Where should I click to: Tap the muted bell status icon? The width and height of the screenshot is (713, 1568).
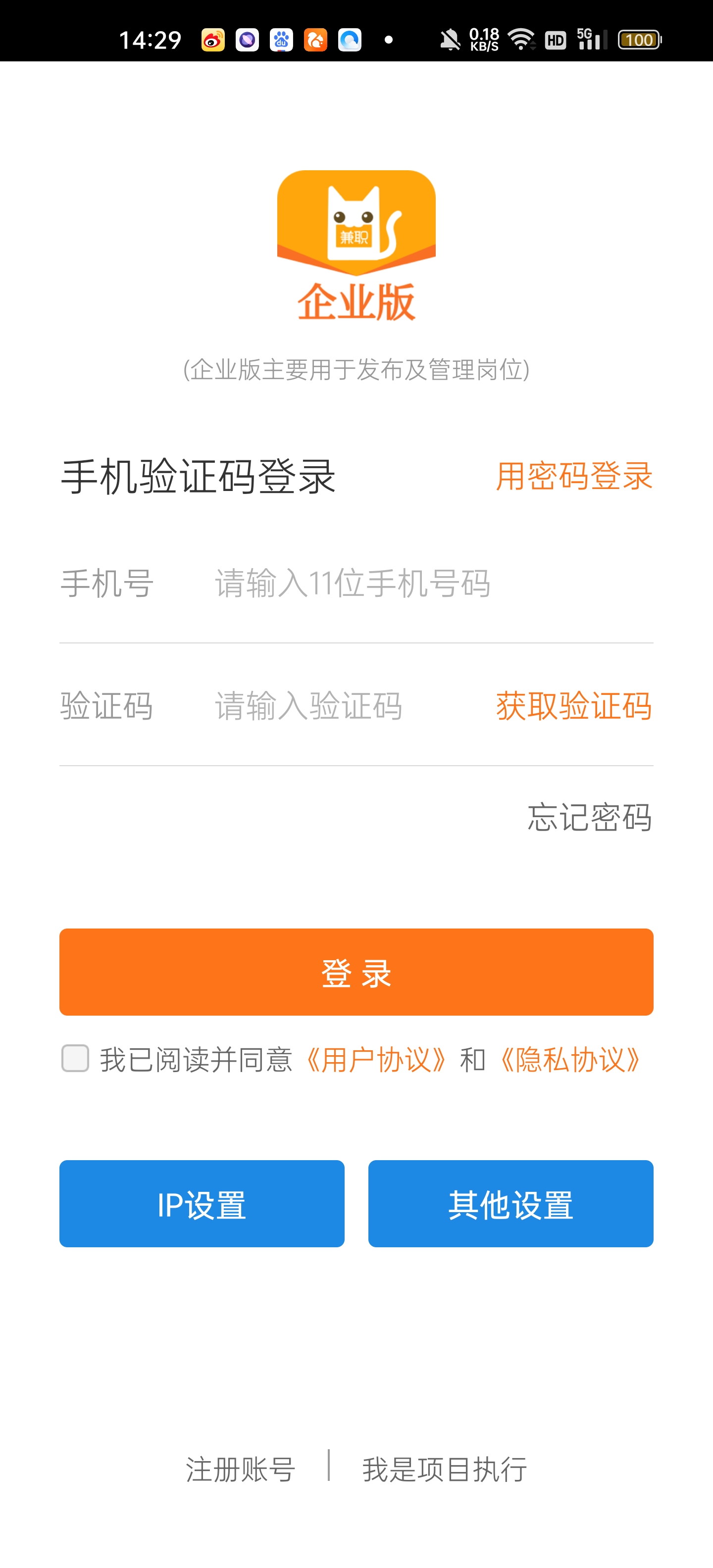pos(450,40)
